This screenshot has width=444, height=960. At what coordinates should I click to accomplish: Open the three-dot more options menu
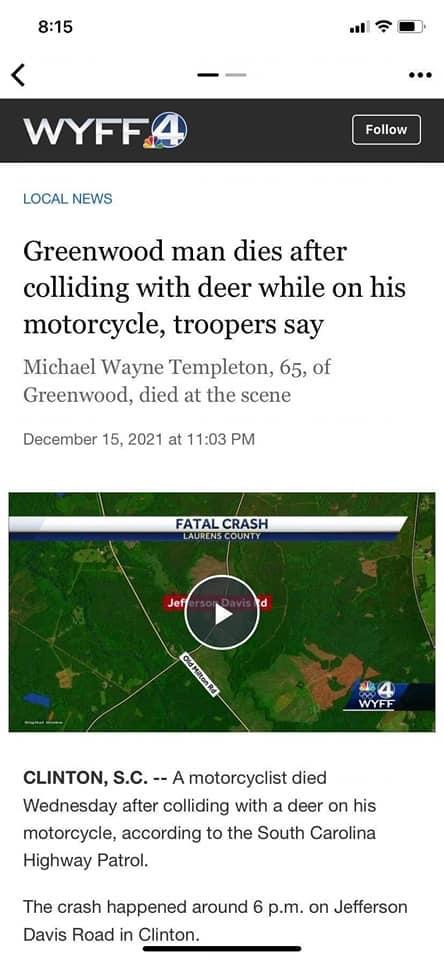pos(420,75)
